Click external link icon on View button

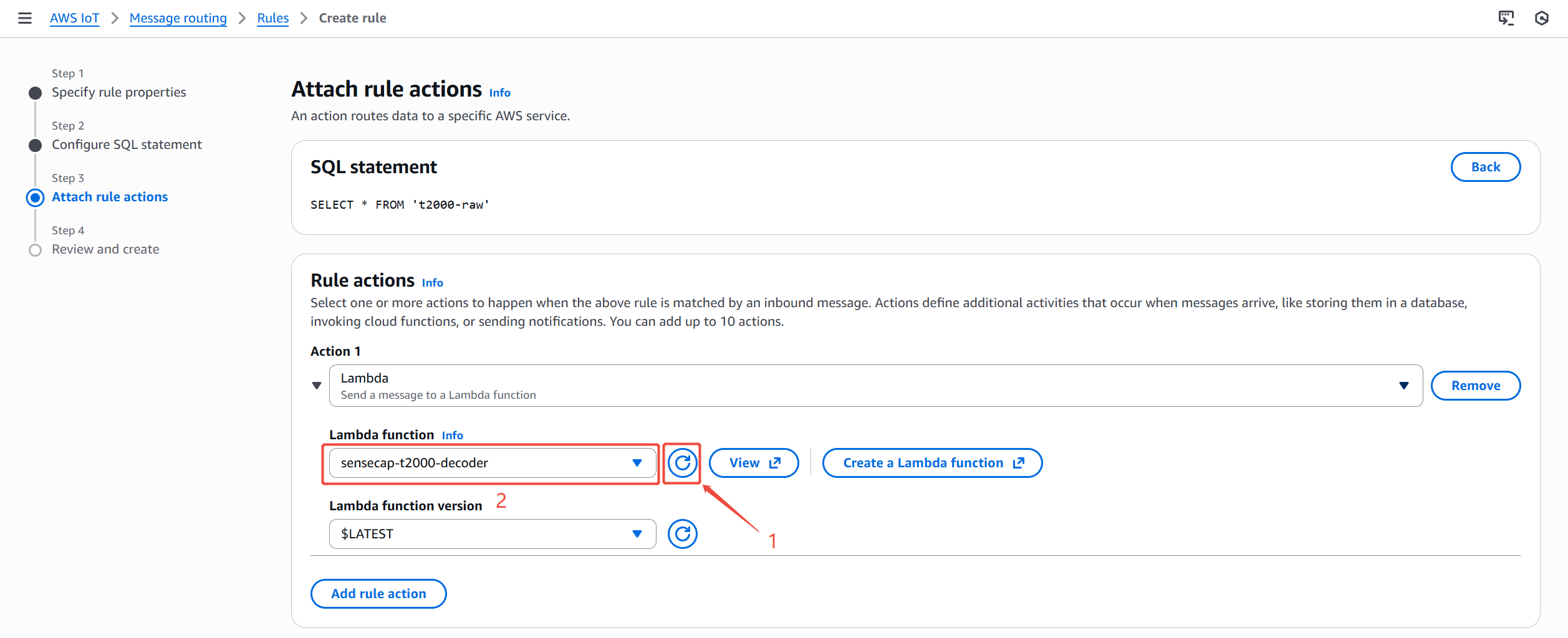tap(775, 463)
